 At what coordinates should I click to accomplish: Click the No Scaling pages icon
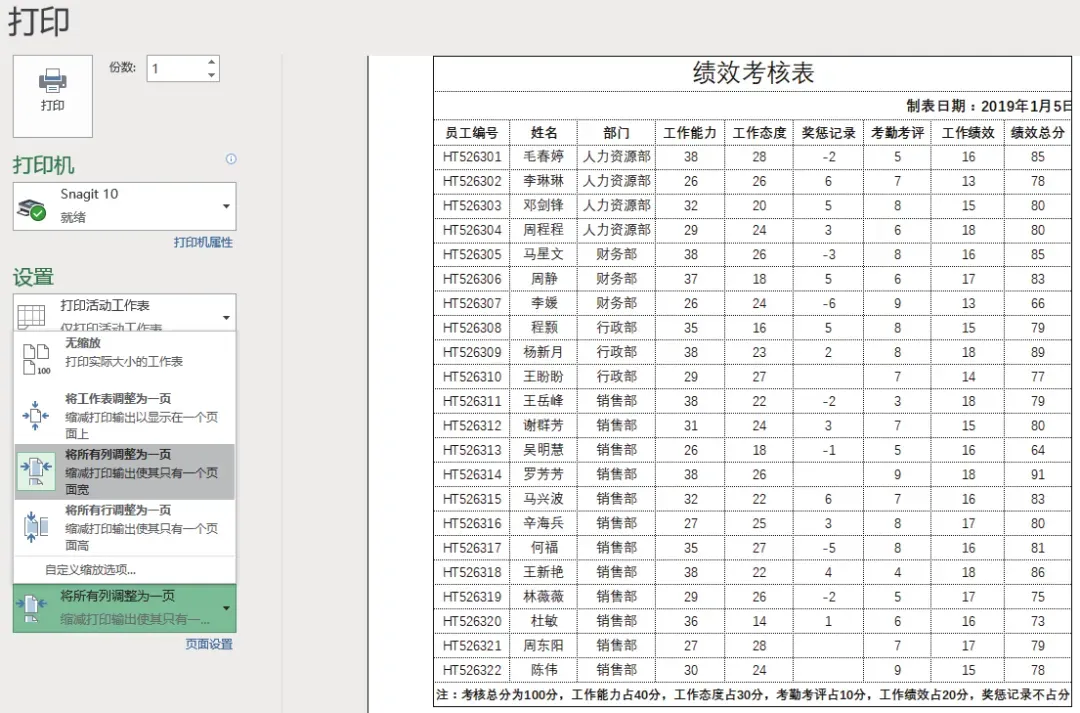coord(37,359)
